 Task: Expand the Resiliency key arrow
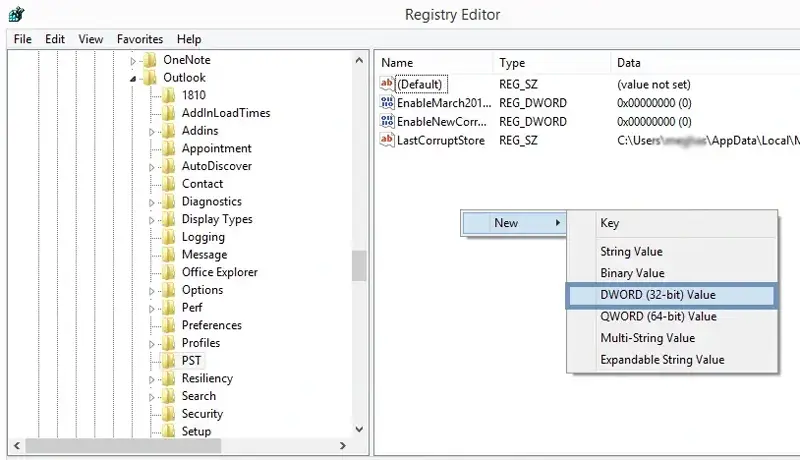pos(152,379)
